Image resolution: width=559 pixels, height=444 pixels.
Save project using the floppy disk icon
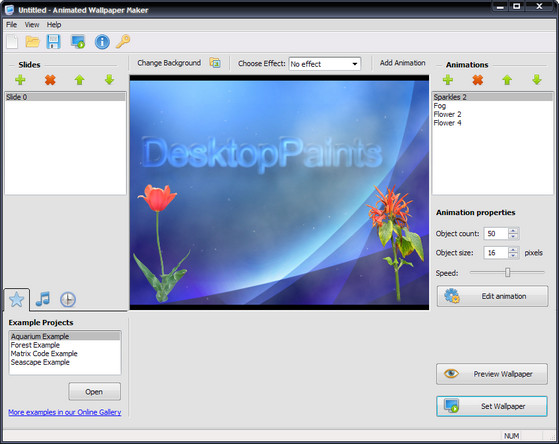pyautogui.click(x=53, y=42)
